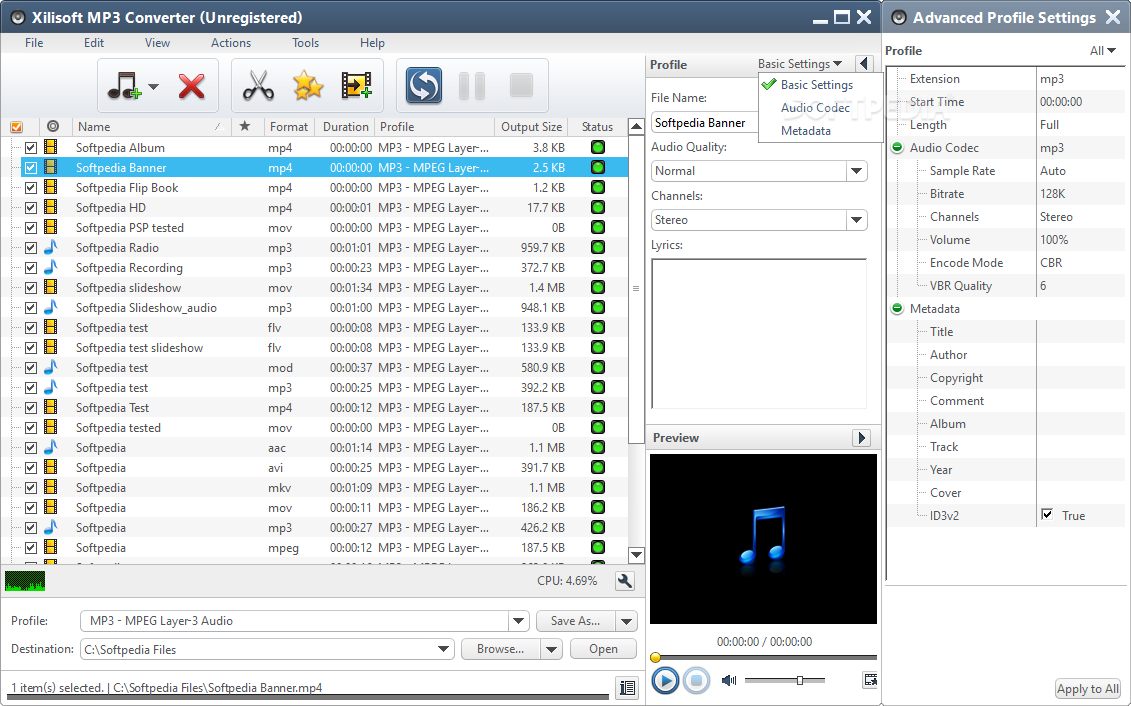Viewport: 1131px width, 706px height.
Task: Mute the preview volume speaker icon
Action: 729,680
